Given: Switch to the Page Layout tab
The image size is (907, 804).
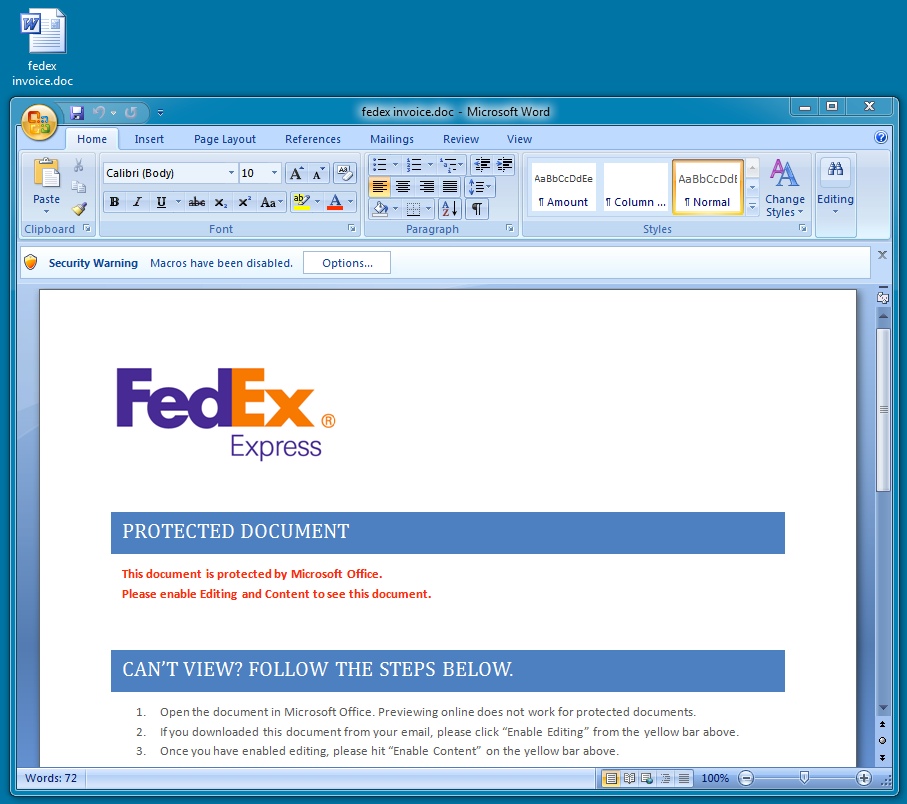Looking at the screenshot, I should [224, 139].
